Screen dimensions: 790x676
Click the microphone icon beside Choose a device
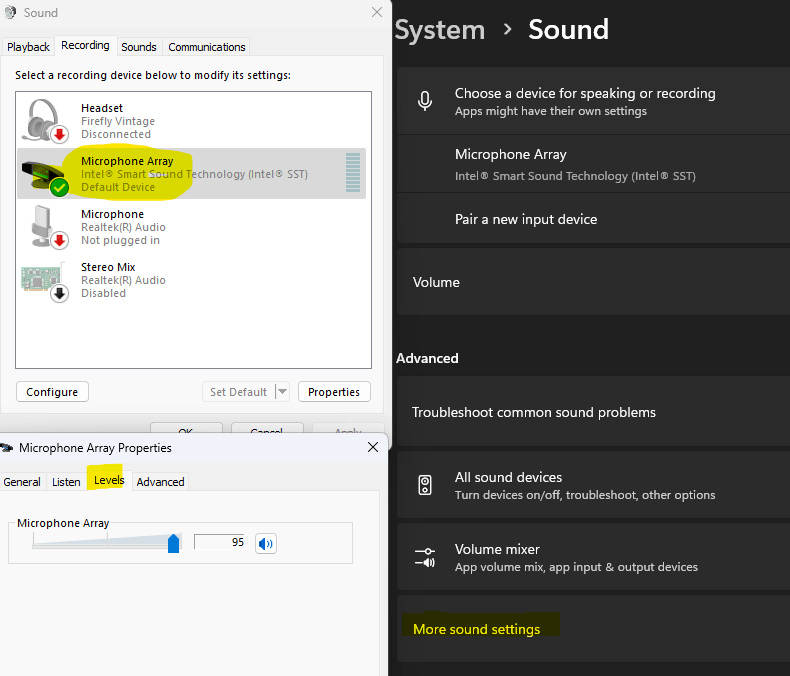pyautogui.click(x=425, y=101)
